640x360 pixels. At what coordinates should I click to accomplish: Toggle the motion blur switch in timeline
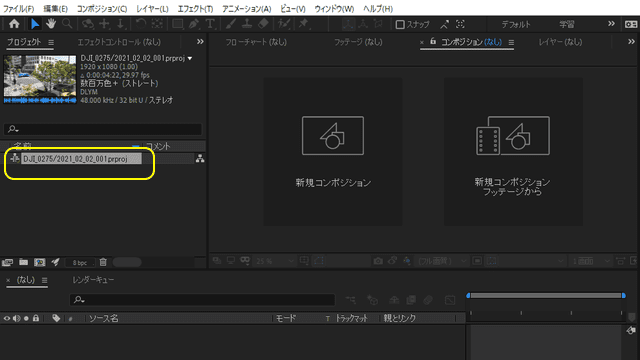click(x=428, y=300)
